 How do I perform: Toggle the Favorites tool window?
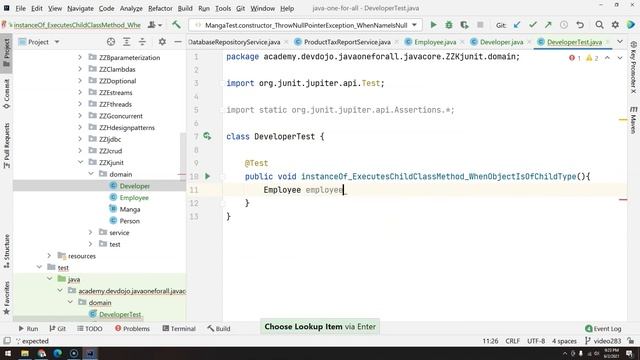7,298
